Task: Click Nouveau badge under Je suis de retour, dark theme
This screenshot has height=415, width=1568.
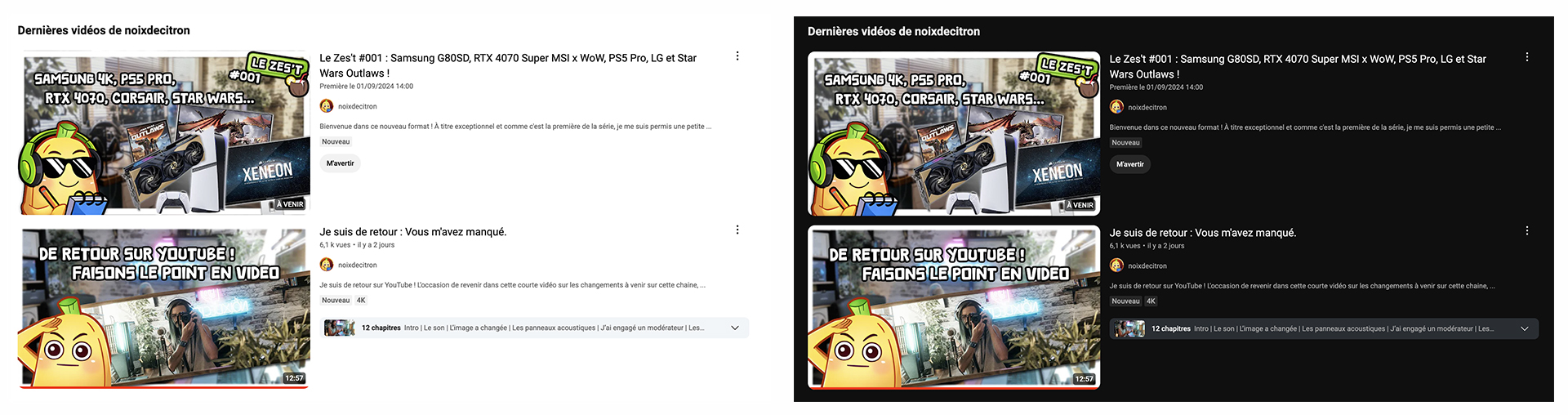Action: [x=1125, y=301]
